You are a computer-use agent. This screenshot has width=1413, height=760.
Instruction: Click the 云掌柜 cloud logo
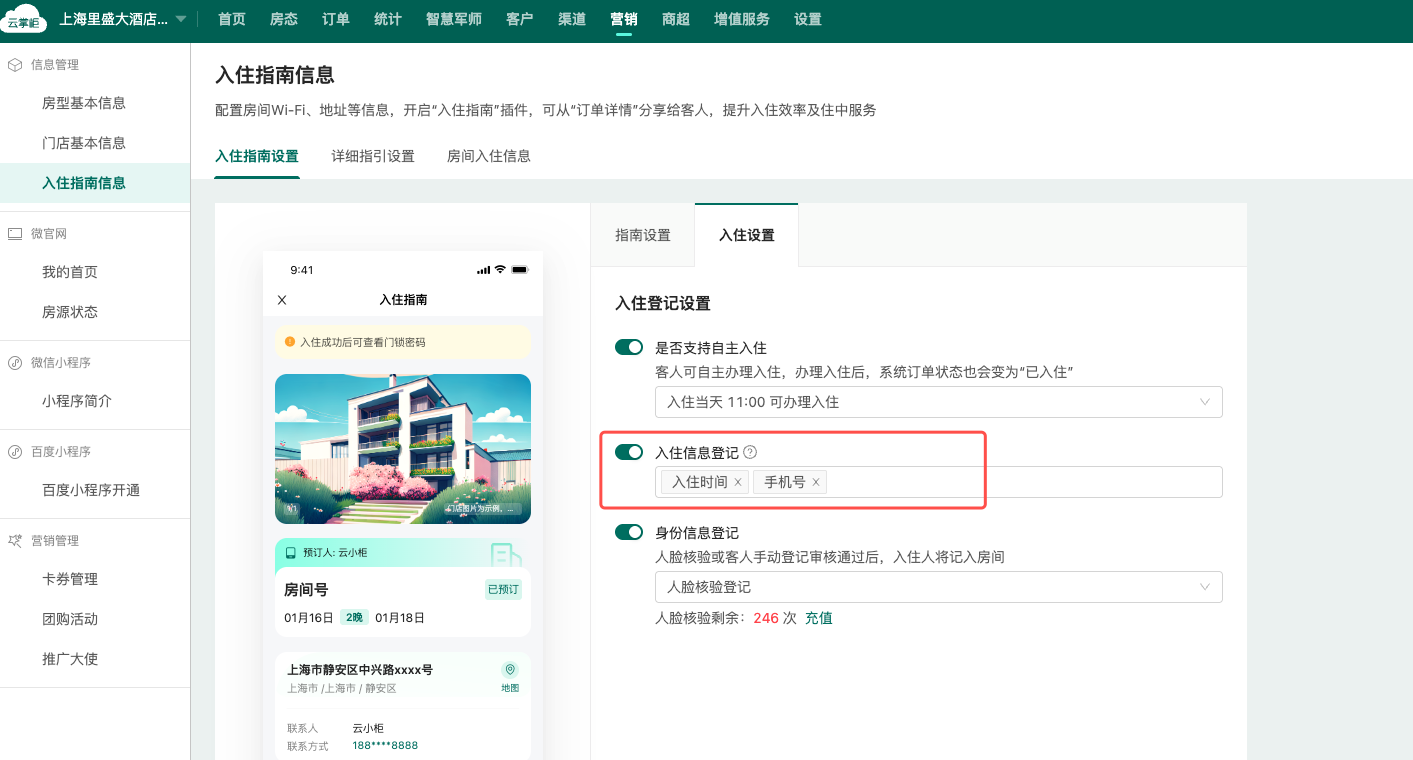[x=24, y=19]
